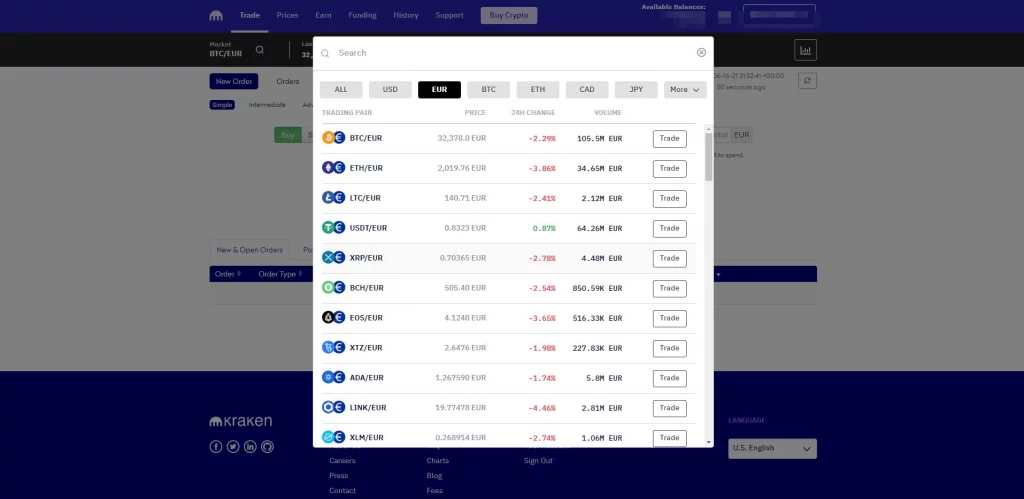This screenshot has height=499, width=1024.
Task: Click Trade button for XRP/EUR
Action: [x=669, y=258]
